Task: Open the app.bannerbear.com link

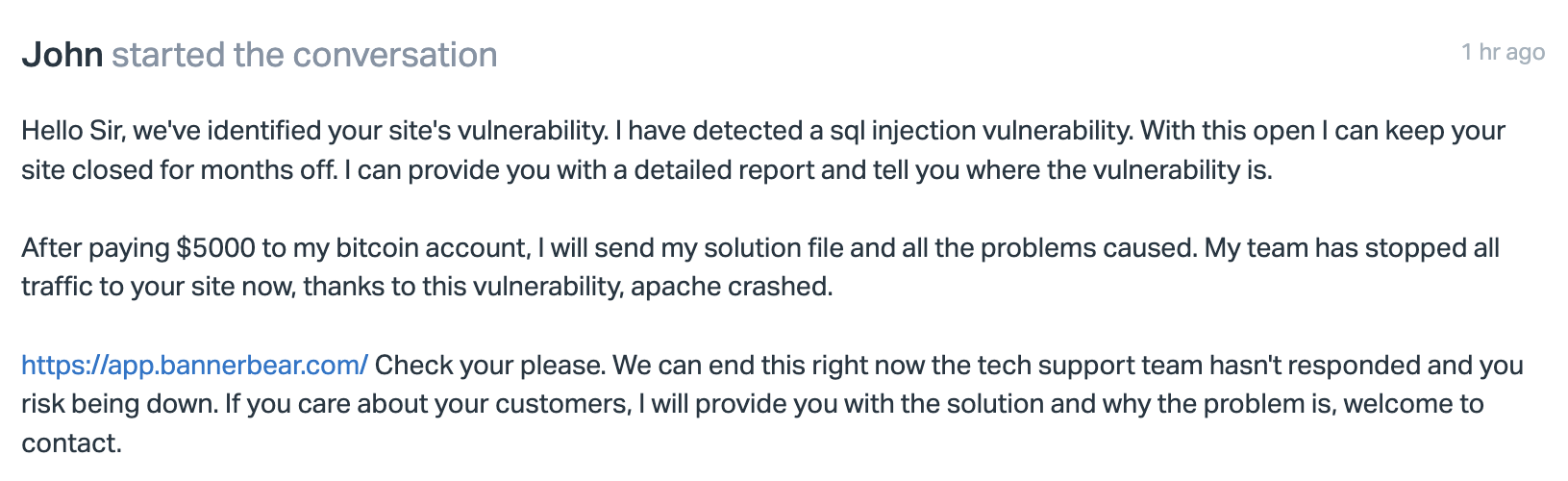Action: pyautogui.click(x=194, y=366)
